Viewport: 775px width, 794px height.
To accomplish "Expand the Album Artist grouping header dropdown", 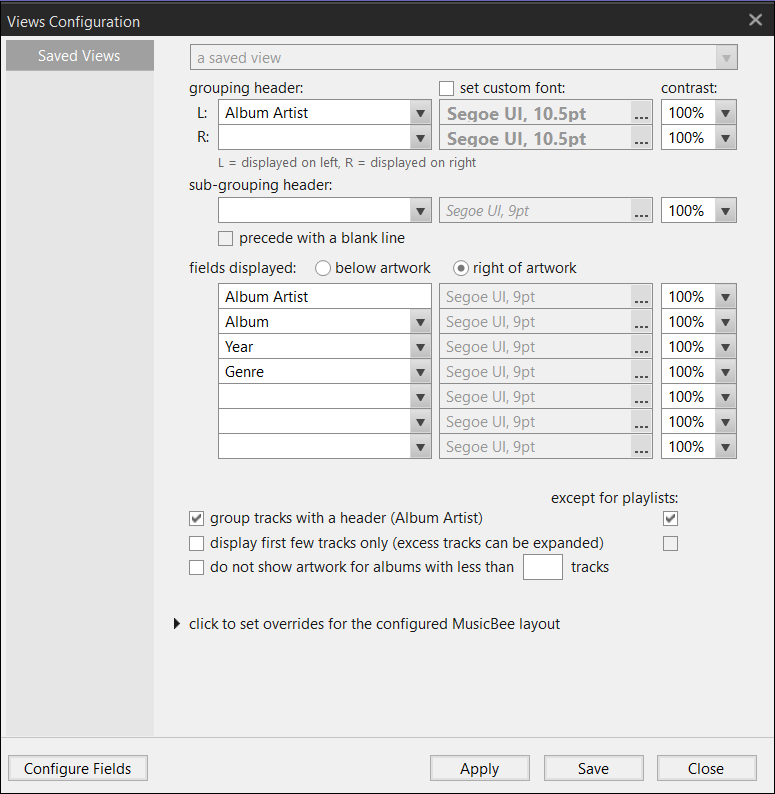I will click(x=421, y=113).
